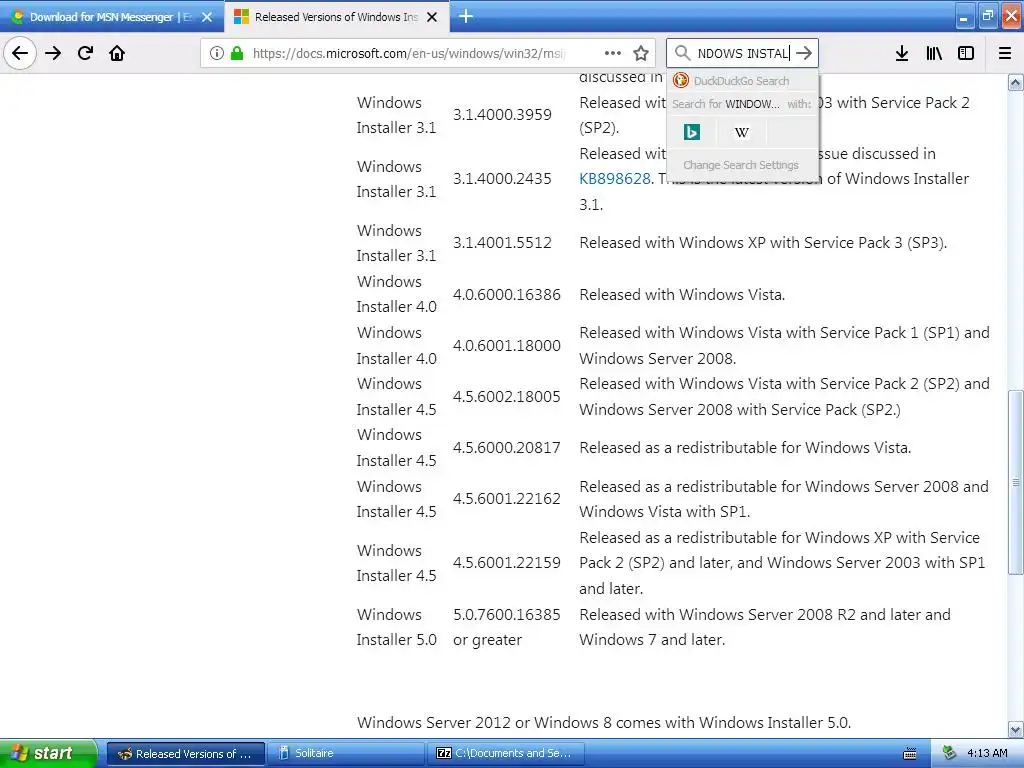Click the keyboard icon in system tray
Screen dimensions: 1024x768
(x=910, y=754)
